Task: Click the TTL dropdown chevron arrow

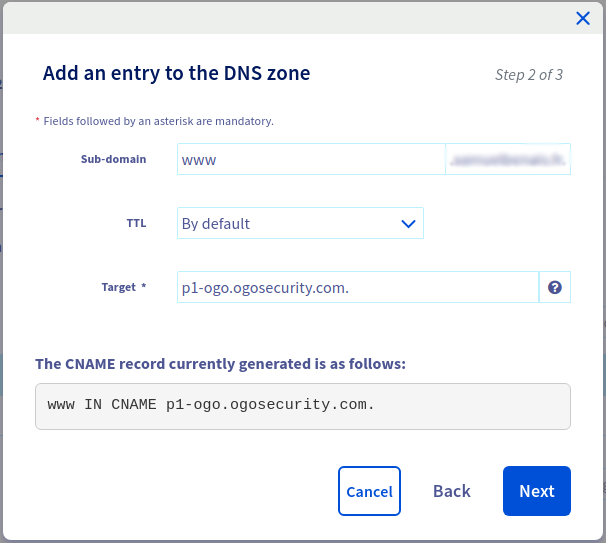Action: pos(408,224)
